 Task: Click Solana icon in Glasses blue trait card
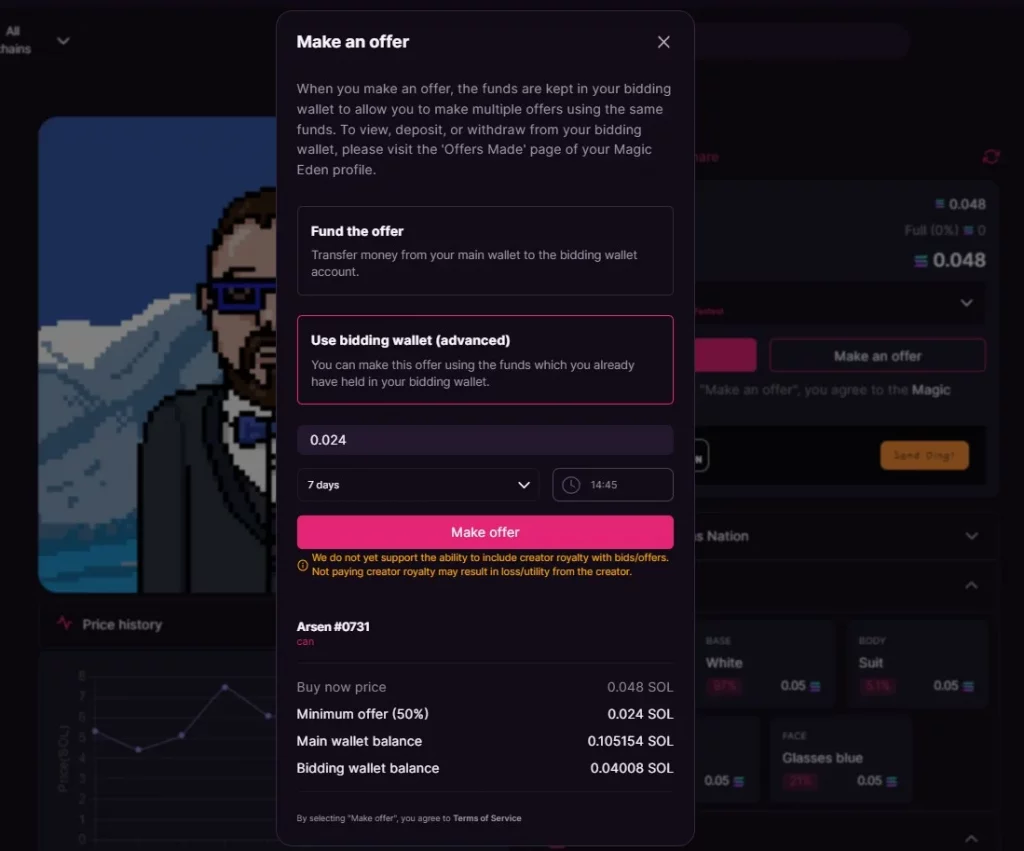[891, 781]
